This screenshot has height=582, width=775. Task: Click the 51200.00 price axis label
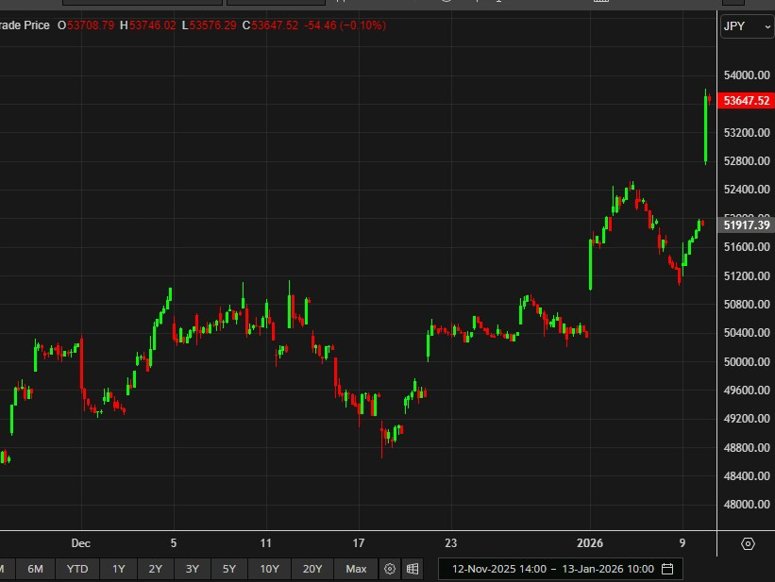746,276
